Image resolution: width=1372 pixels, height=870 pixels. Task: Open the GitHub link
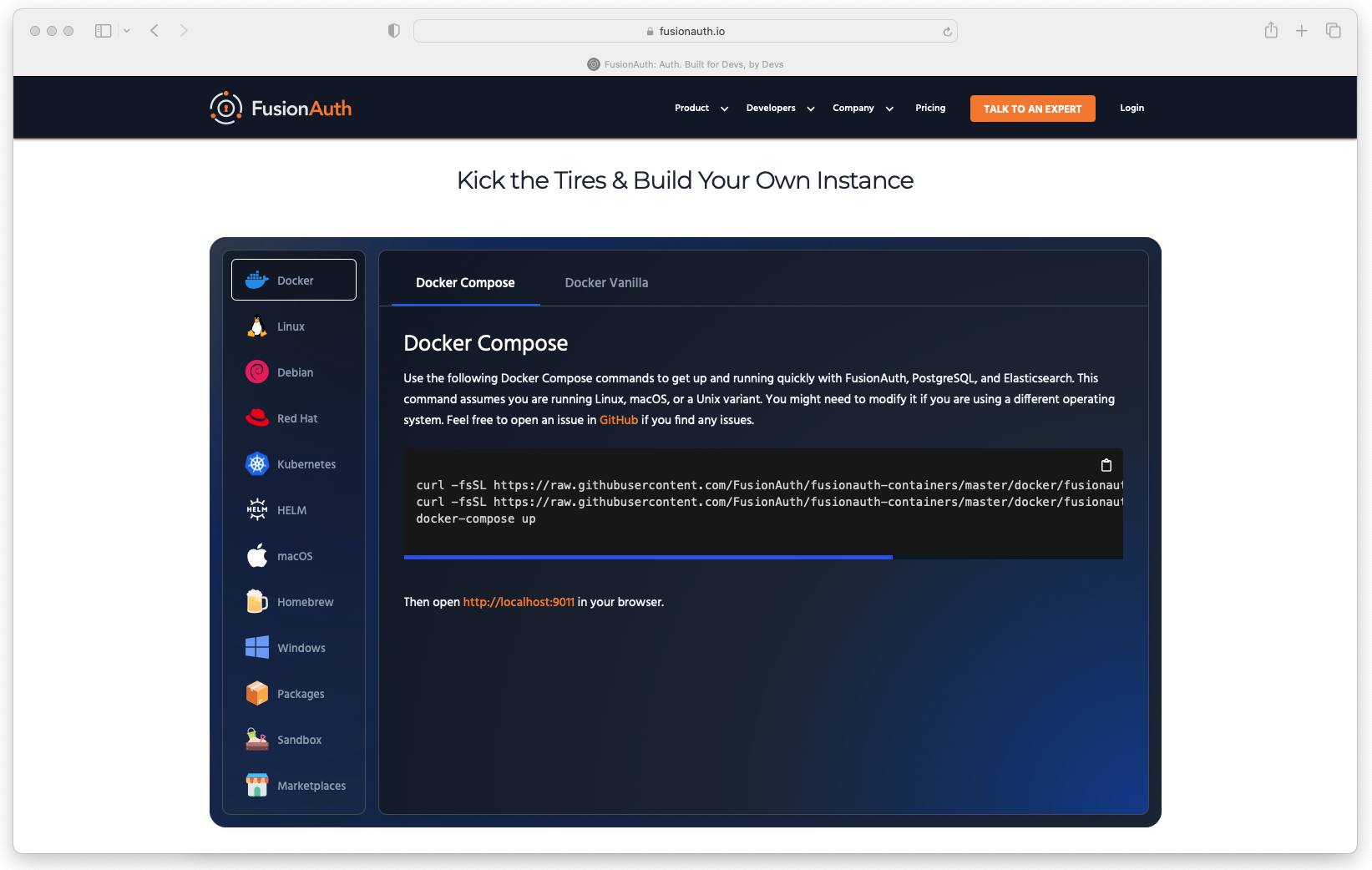coord(619,420)
